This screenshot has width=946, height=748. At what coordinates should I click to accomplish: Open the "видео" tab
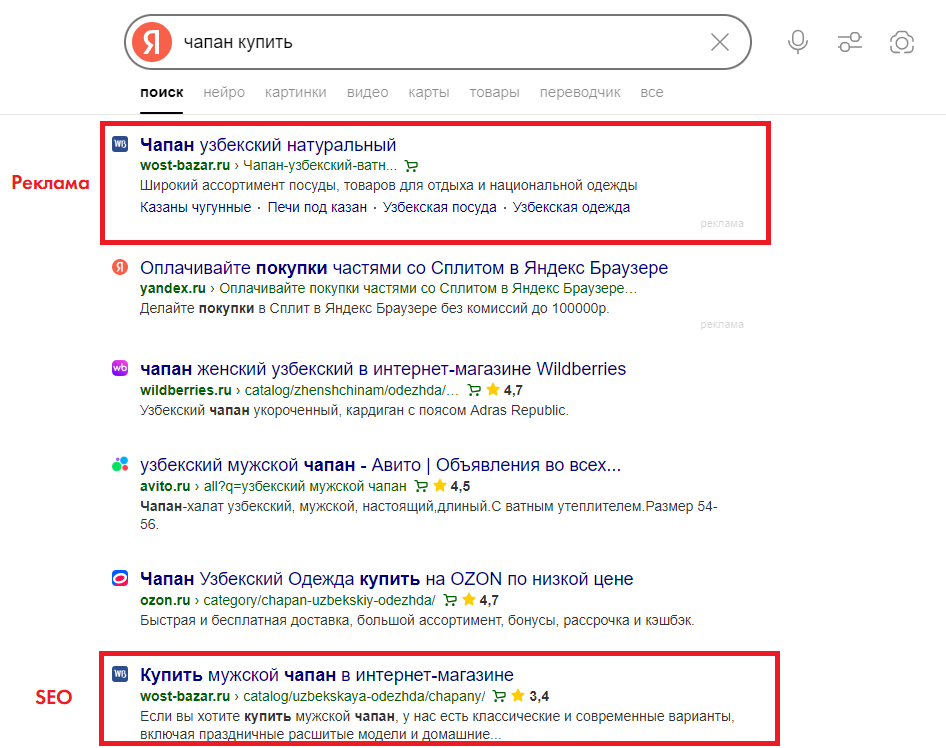tap(367, 92)
